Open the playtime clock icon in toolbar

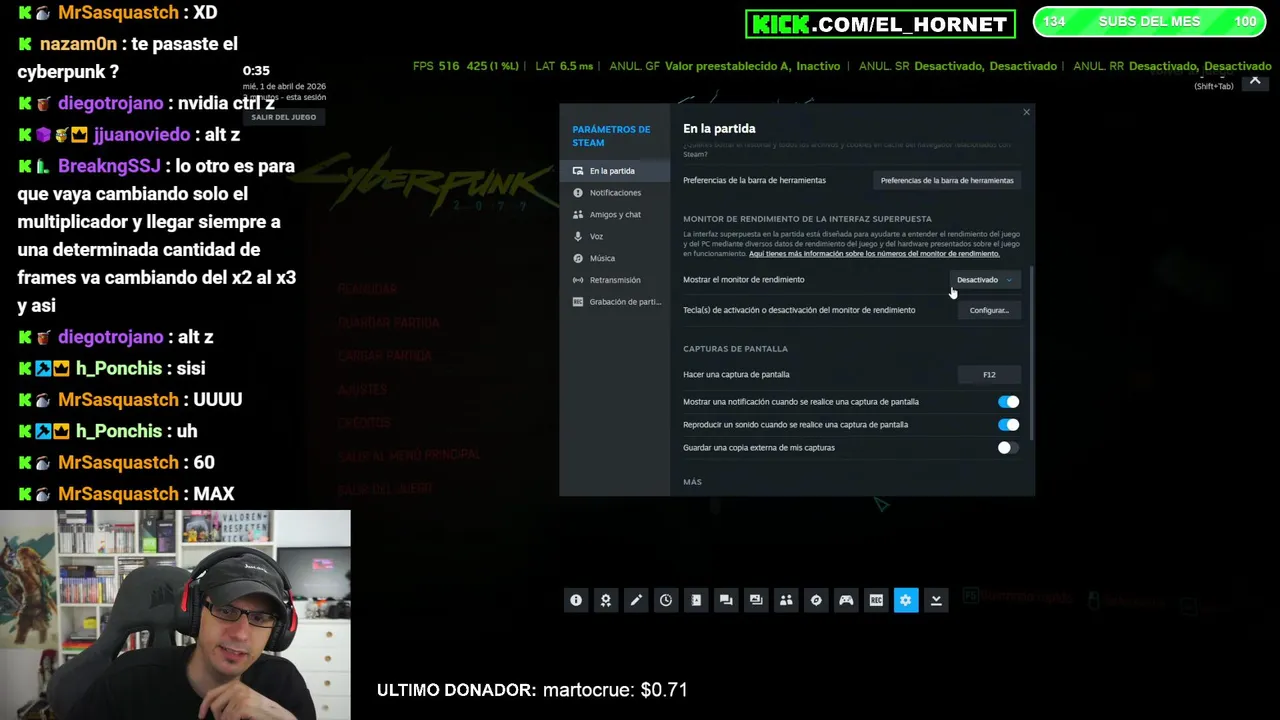666,600
